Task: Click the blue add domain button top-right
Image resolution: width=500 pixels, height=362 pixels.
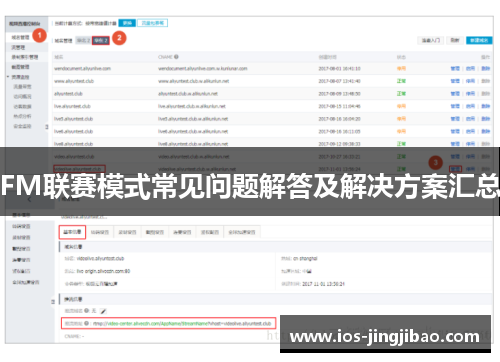Action: pos(479,40)
